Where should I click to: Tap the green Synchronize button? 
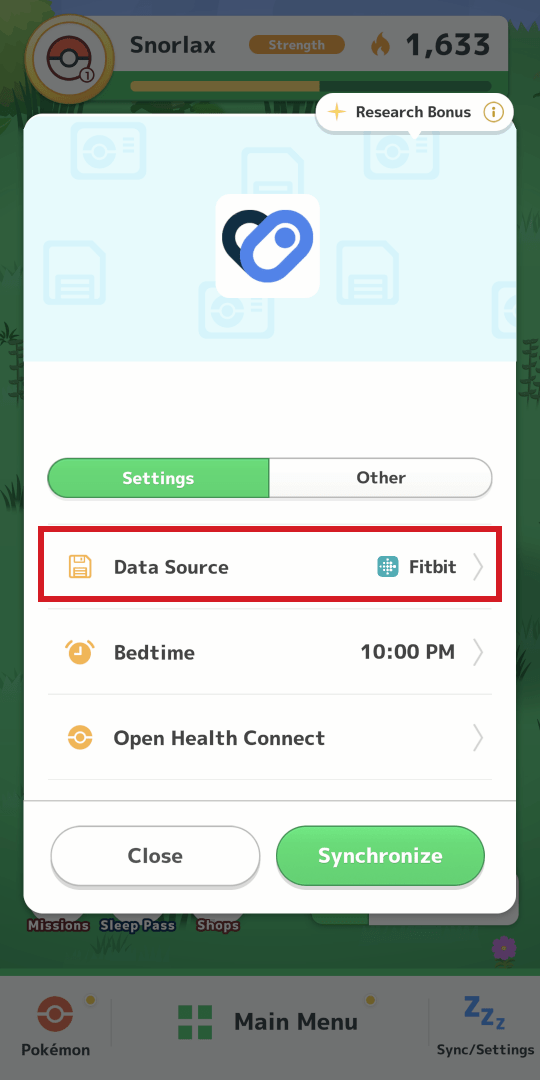click(380, 855)
